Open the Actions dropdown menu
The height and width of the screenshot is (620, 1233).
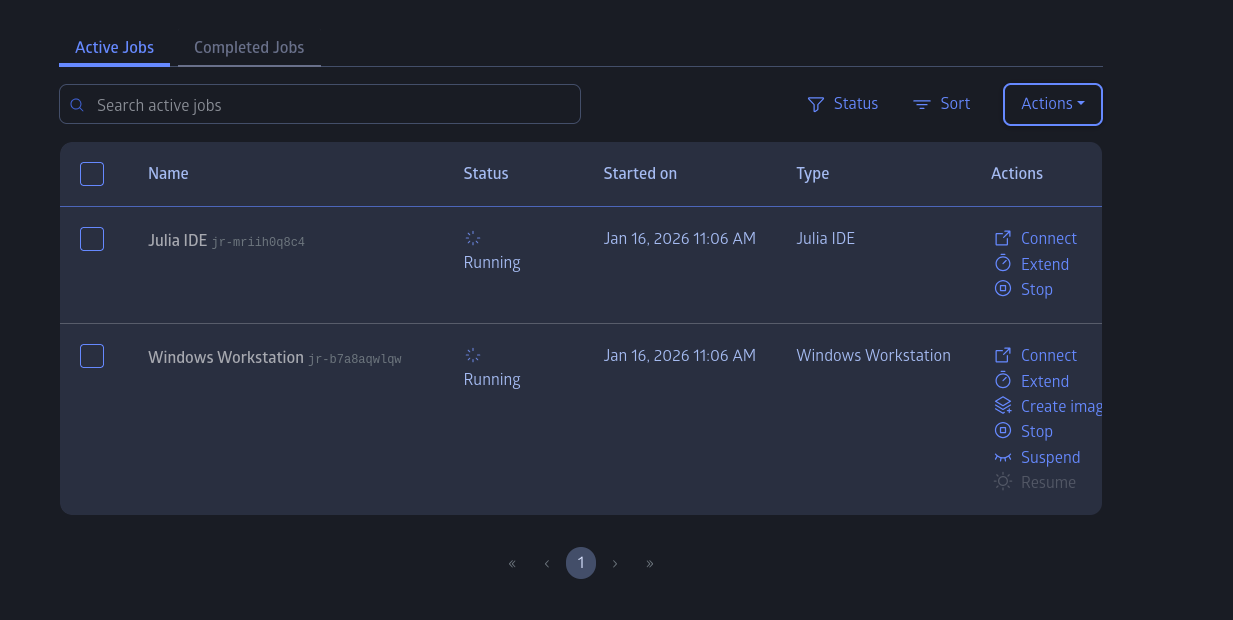coord(1052,104)
